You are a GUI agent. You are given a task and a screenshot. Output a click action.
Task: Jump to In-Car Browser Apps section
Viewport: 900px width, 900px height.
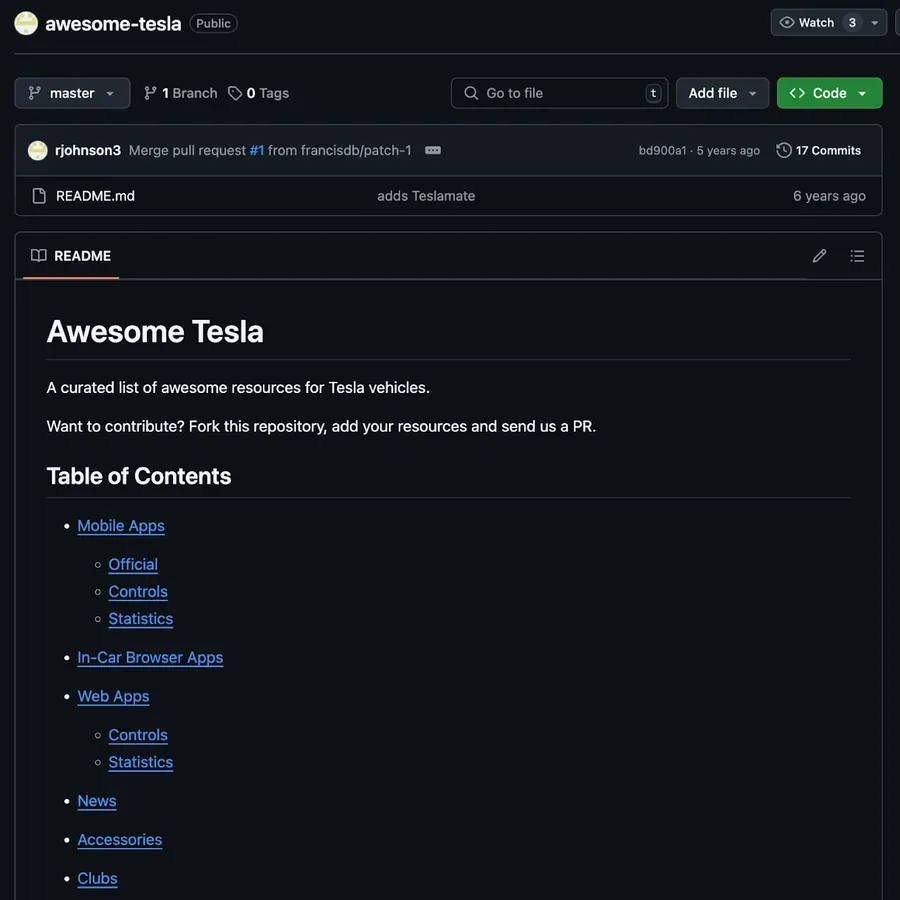click(150, 658)
